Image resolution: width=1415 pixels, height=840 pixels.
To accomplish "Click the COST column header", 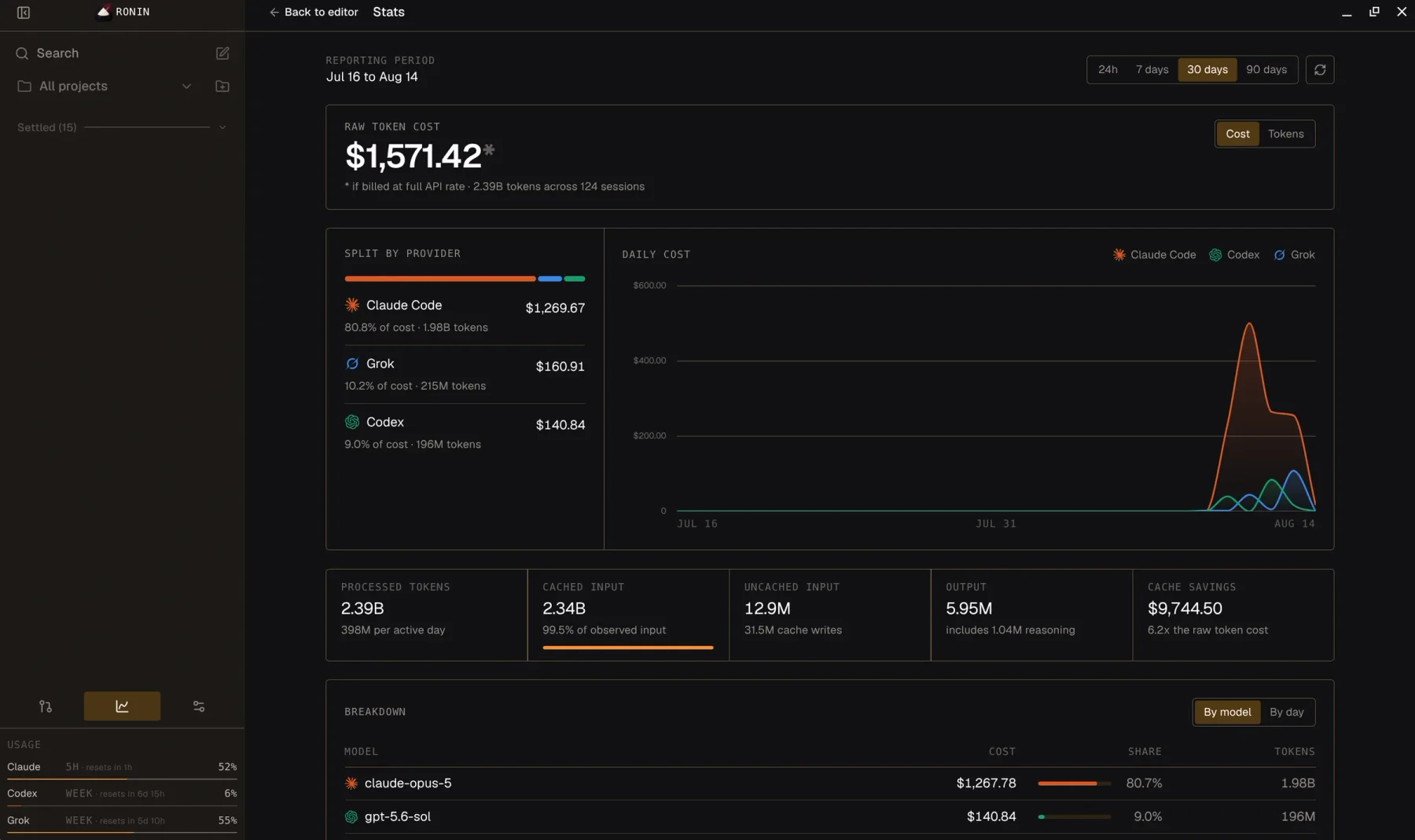I will click(x=1002, y=752).
